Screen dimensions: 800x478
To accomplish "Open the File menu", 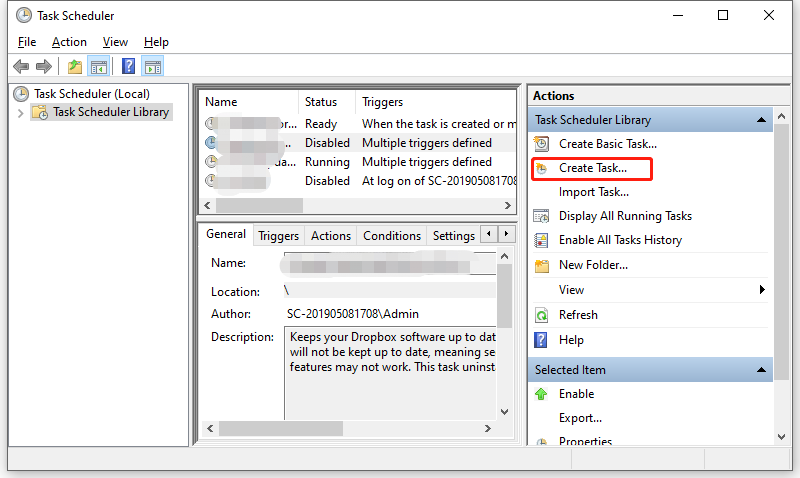I will tap(27, 42).
